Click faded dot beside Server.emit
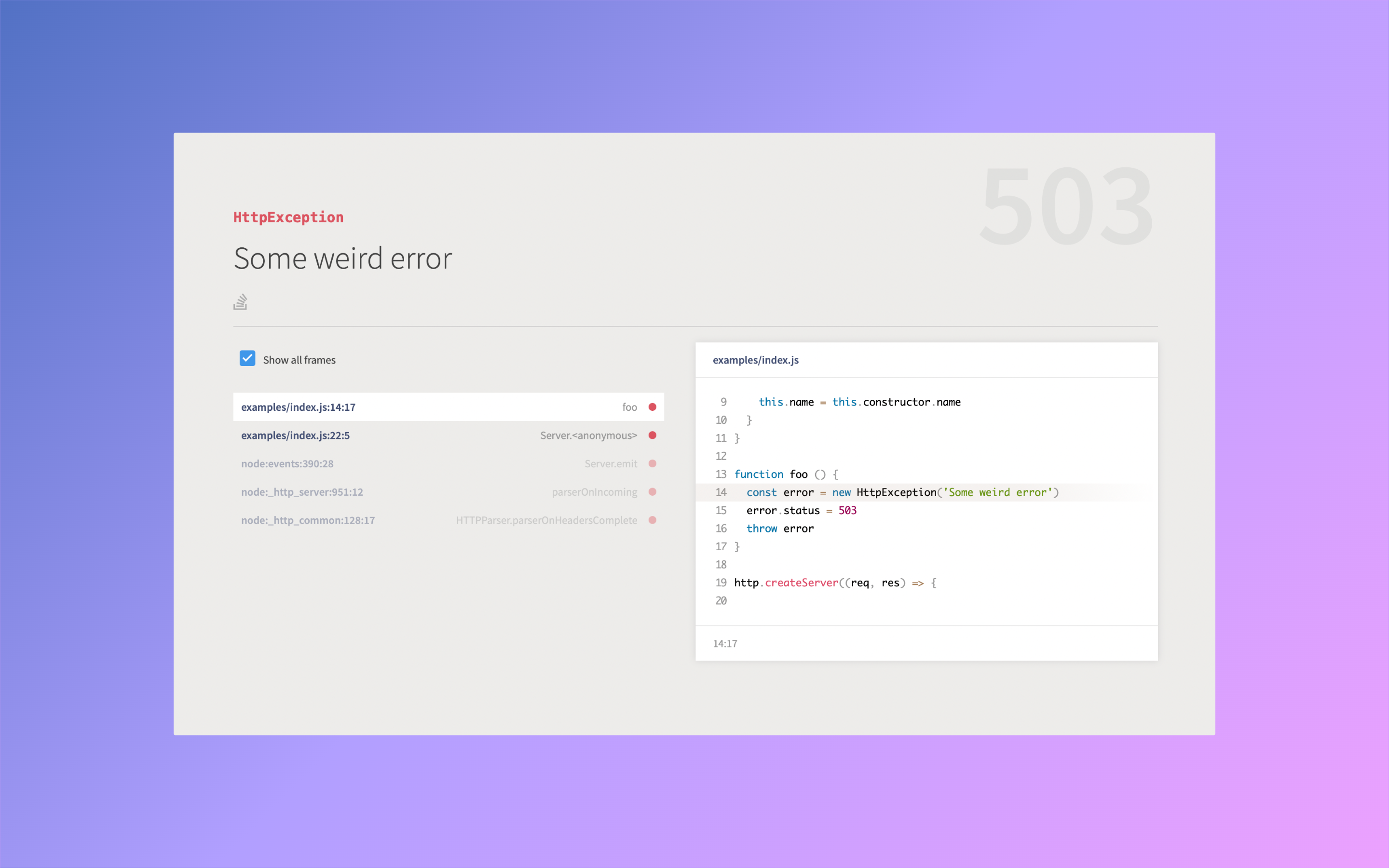Screen dimensions: 1389x868 (652, 463)
